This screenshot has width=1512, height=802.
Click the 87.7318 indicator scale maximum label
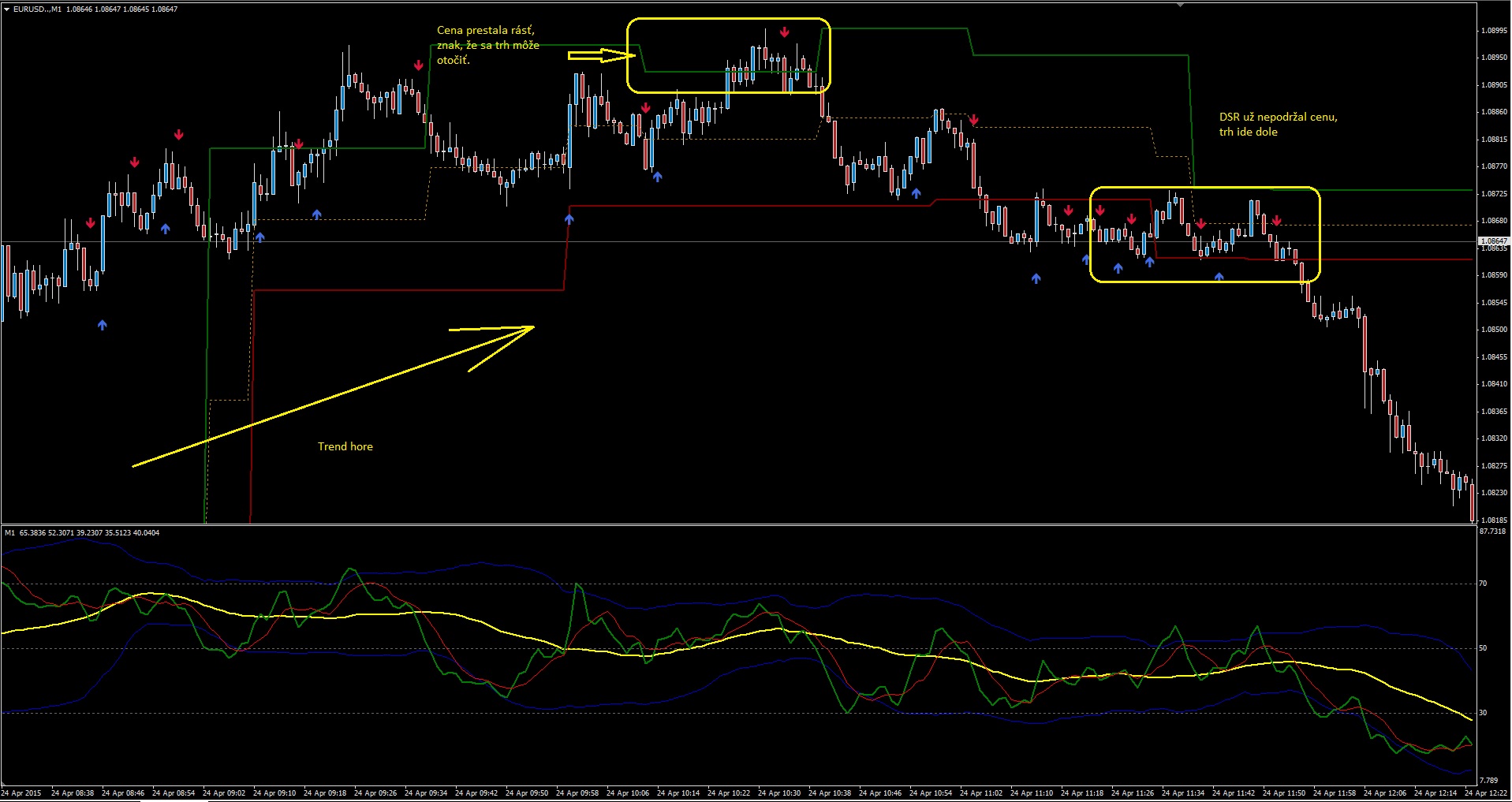coord(1492,532)
